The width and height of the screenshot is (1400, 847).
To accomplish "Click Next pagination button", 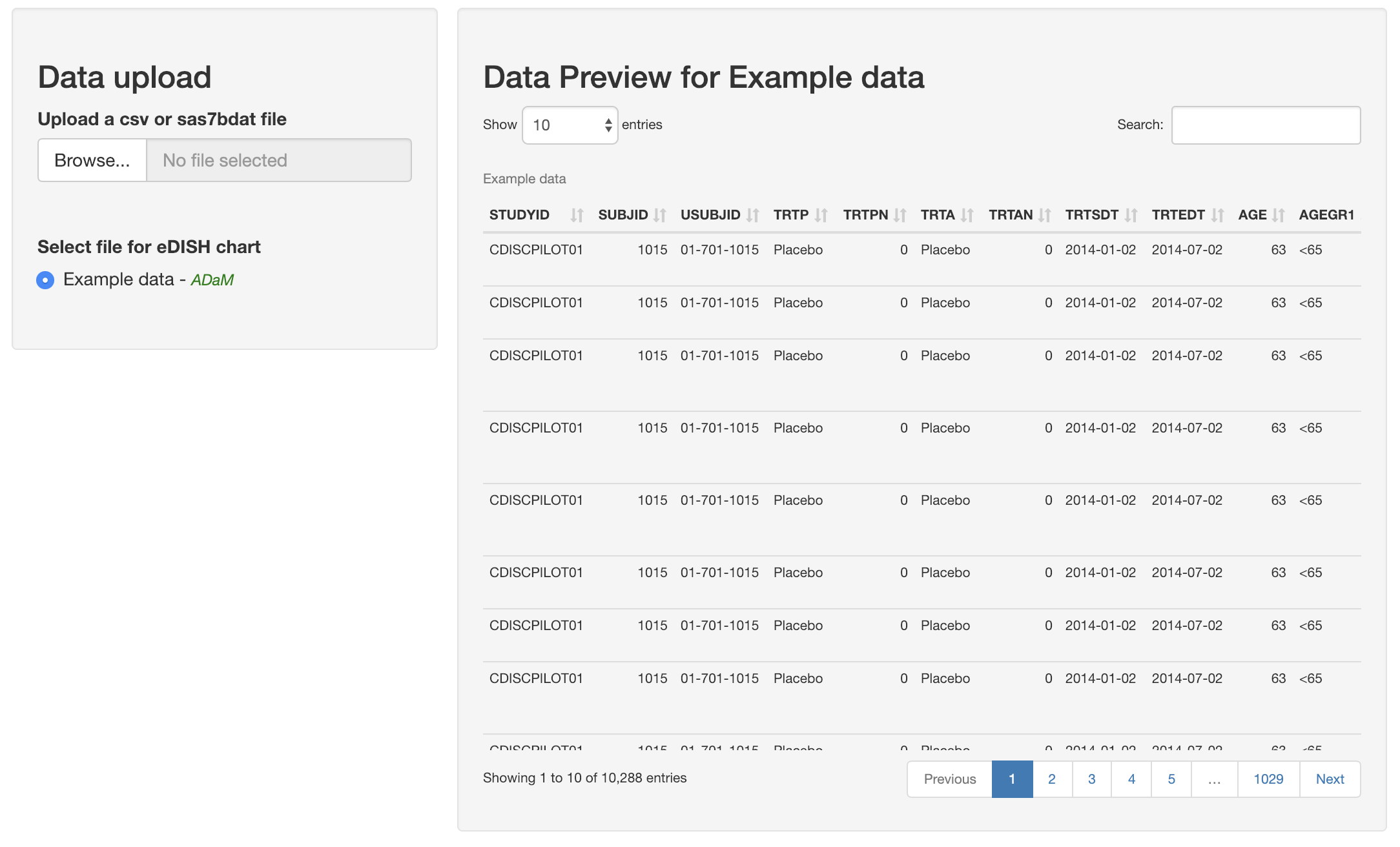I will [1330, 779].
